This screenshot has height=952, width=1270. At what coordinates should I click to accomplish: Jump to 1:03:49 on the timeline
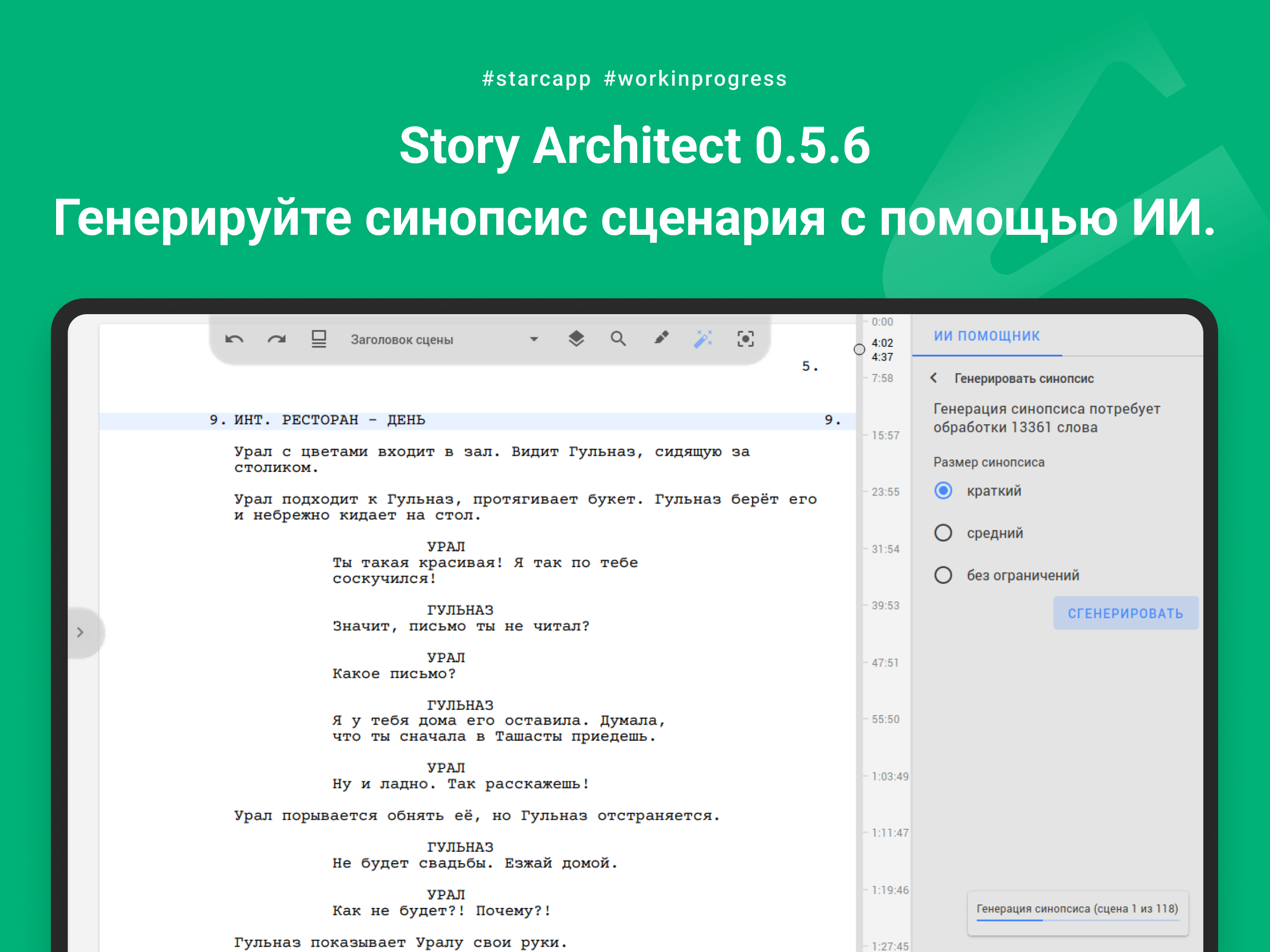[x=890, y=776]
